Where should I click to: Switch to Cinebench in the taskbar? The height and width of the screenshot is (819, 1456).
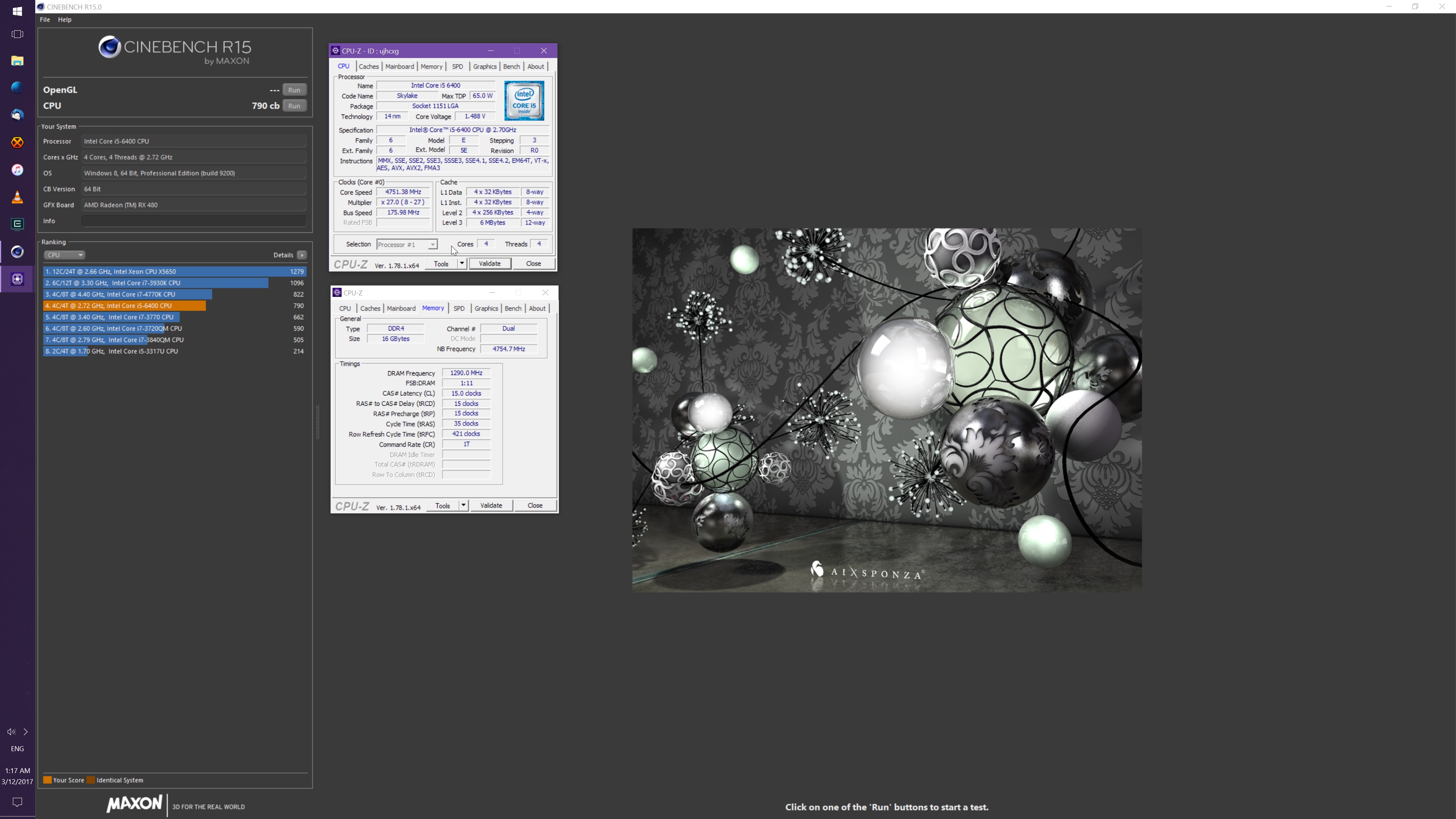coord(17,251)
